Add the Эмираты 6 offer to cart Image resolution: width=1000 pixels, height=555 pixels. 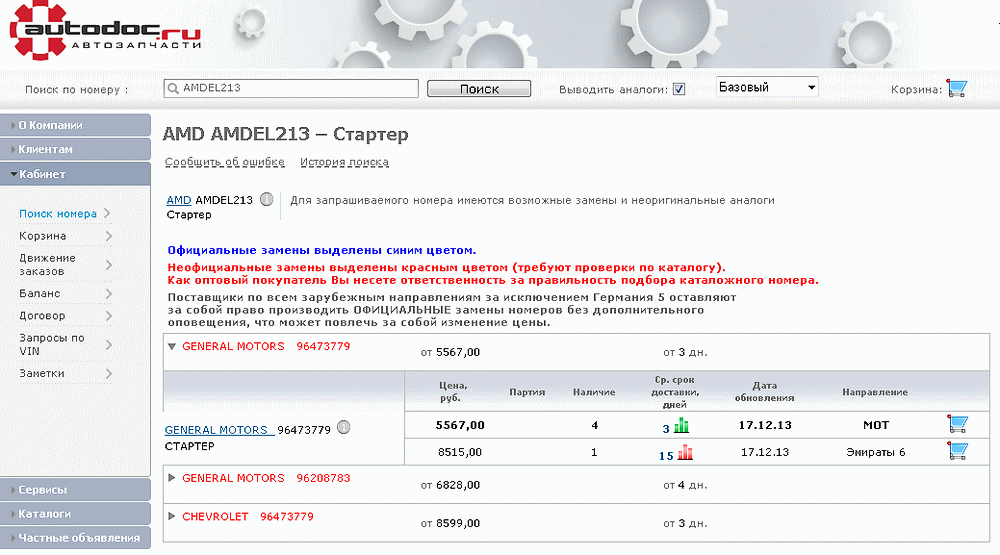(957, 451)
